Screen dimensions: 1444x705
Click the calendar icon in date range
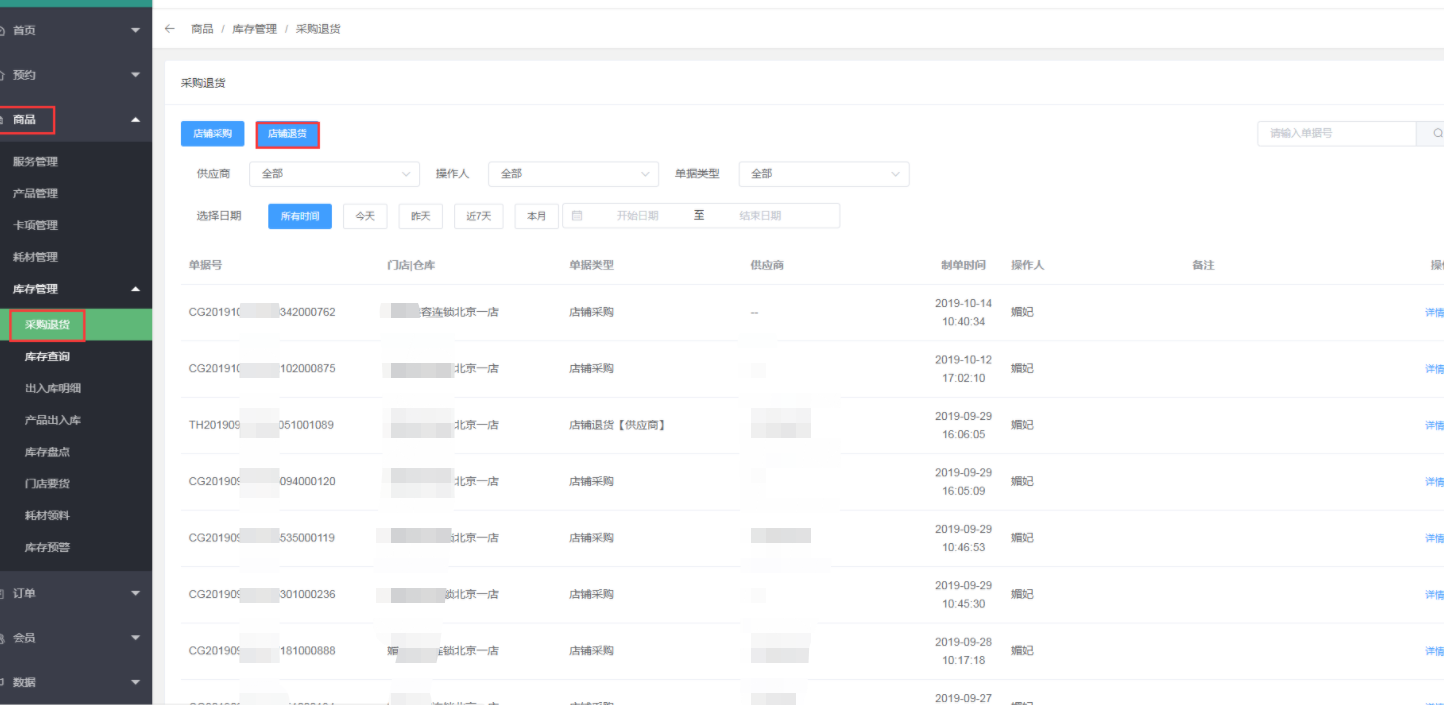click(x=577, y=215)
